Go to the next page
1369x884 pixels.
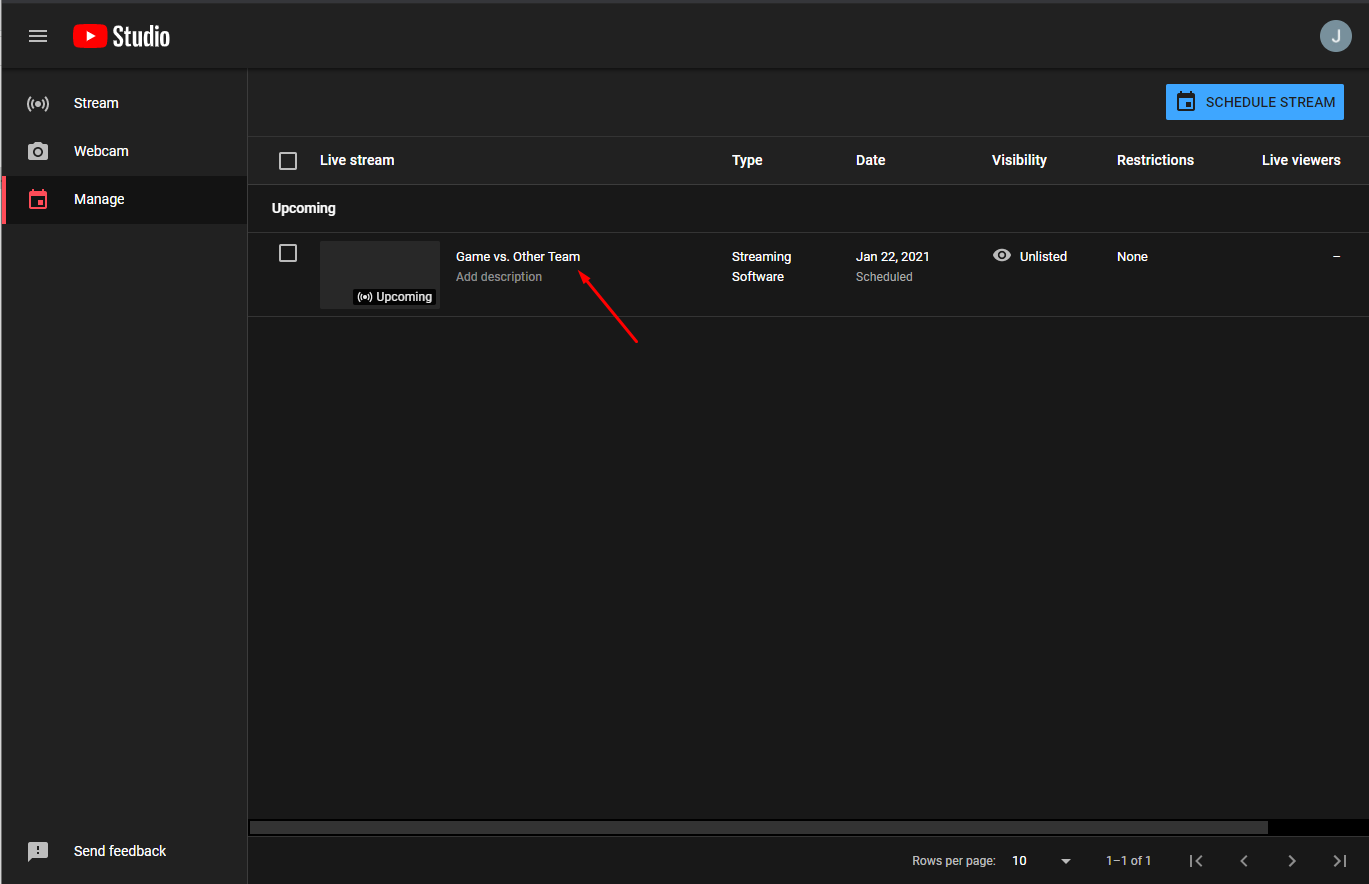pyautogui.click(x=1292, y=861)
